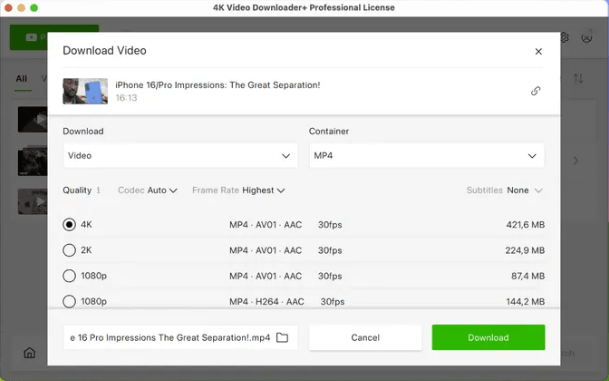The height and width of the screenshot is (381, 609).
Task: Select 1080p AV01 quality option
Action: coord(69,276)
